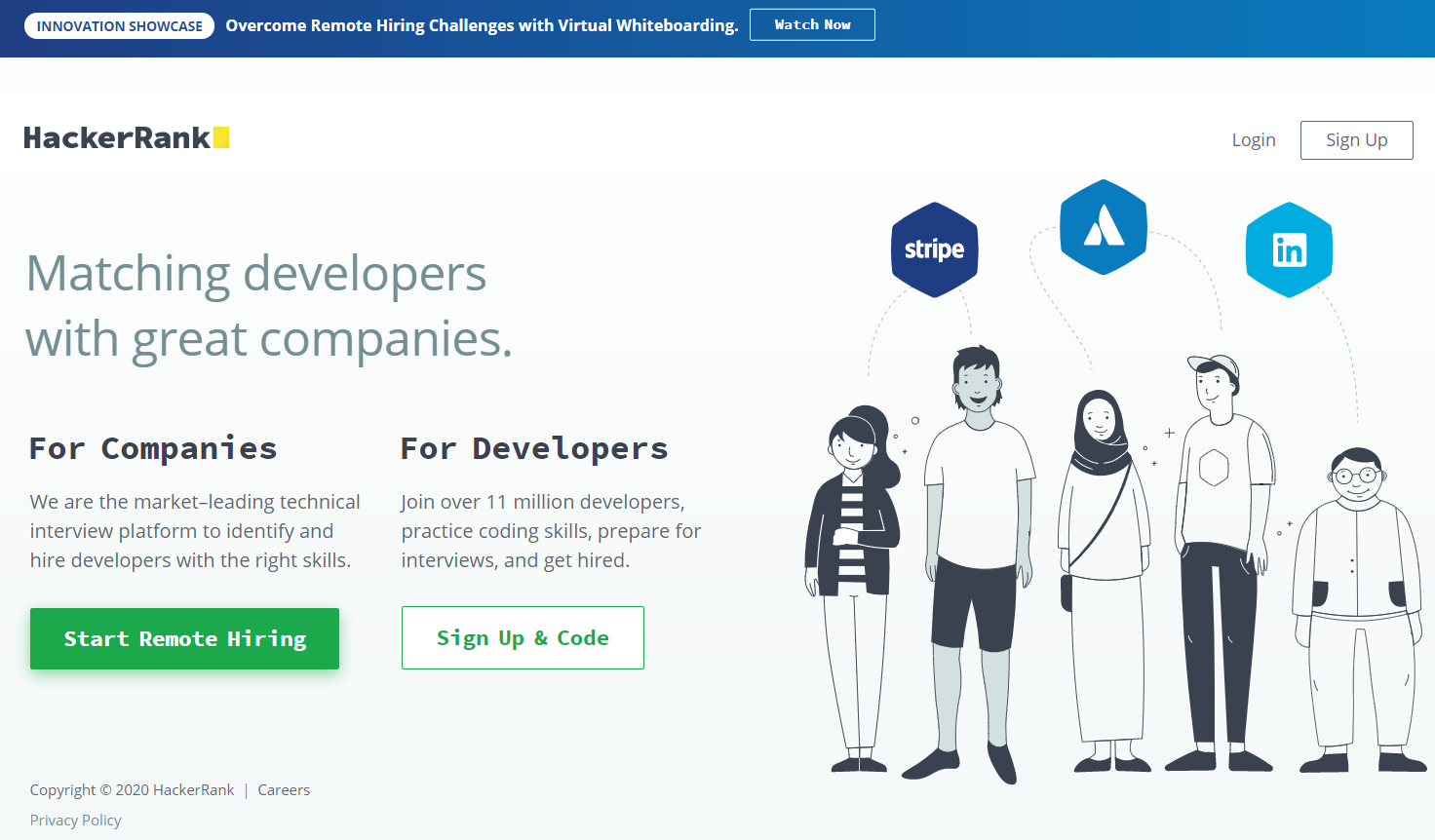Click the man with cap illustration
Viewport: 1435px width, 840px height.
point(1221,562)
